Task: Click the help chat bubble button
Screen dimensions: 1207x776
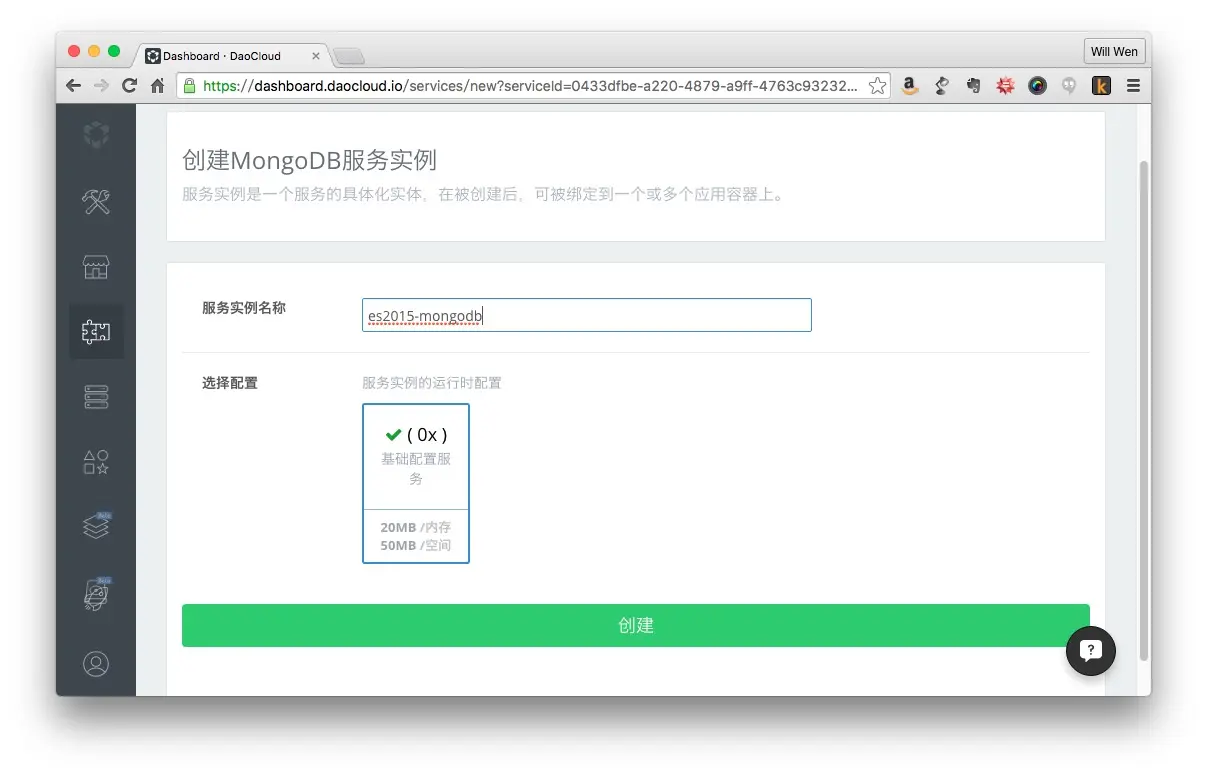Action: pos(1091,650)
